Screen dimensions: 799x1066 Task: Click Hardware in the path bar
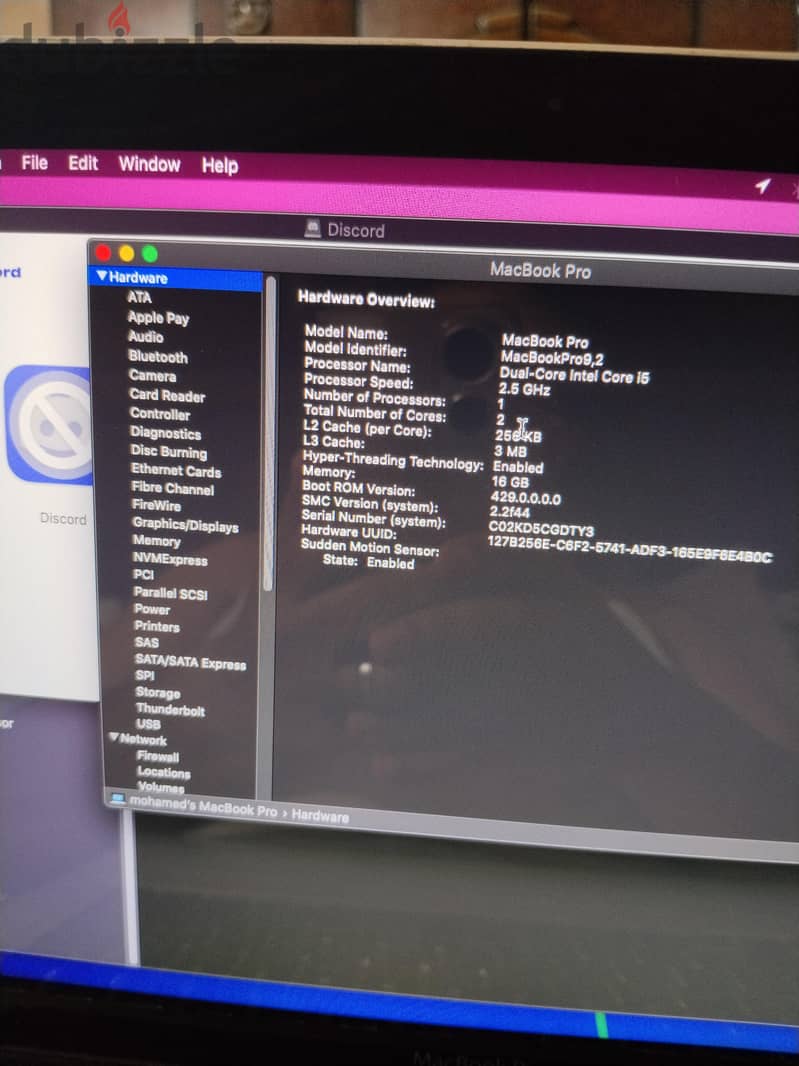click(x=320, y=816)
